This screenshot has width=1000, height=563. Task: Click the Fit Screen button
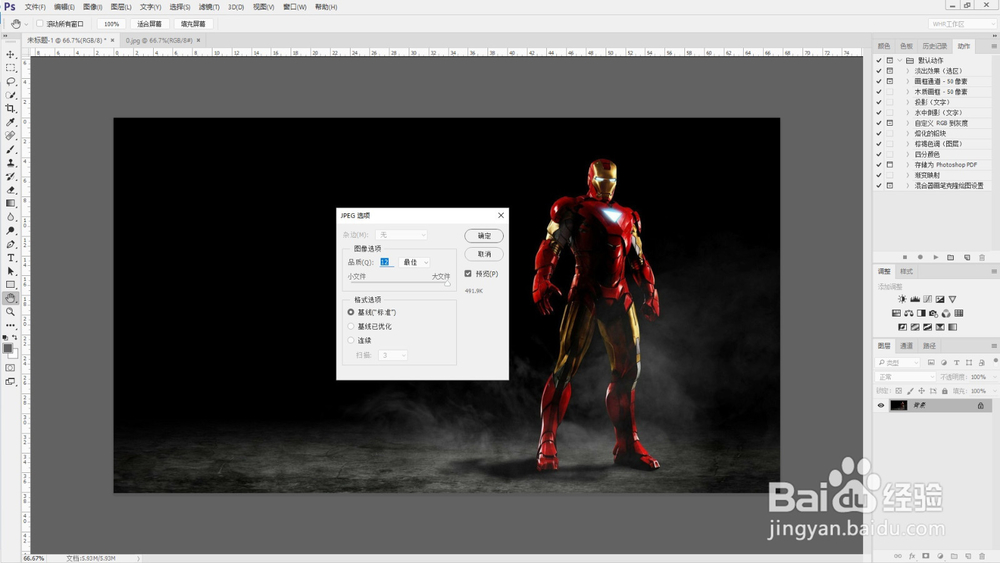pyautogui.click(x=149, y=24)
